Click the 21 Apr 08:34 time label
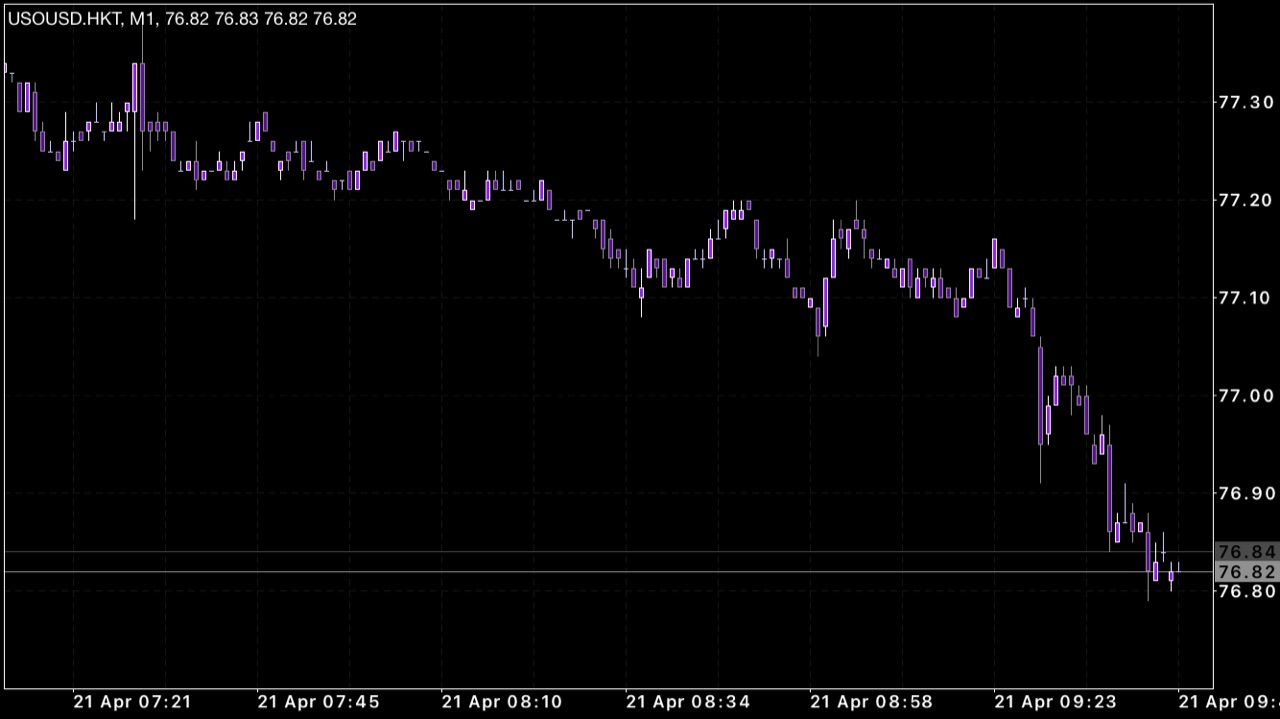This screenshot has height=719, width=1280. [688, 701]
